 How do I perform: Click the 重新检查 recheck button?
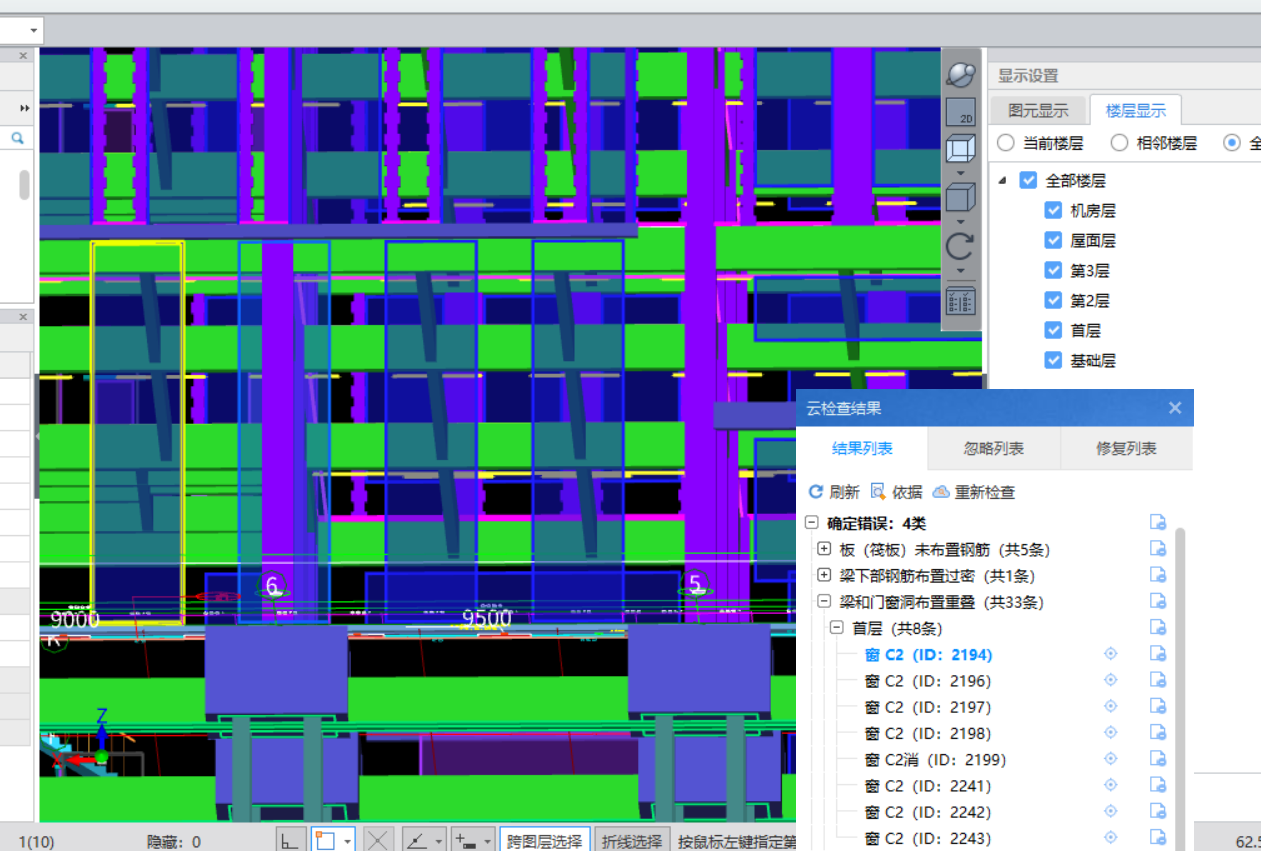[973, 492]
